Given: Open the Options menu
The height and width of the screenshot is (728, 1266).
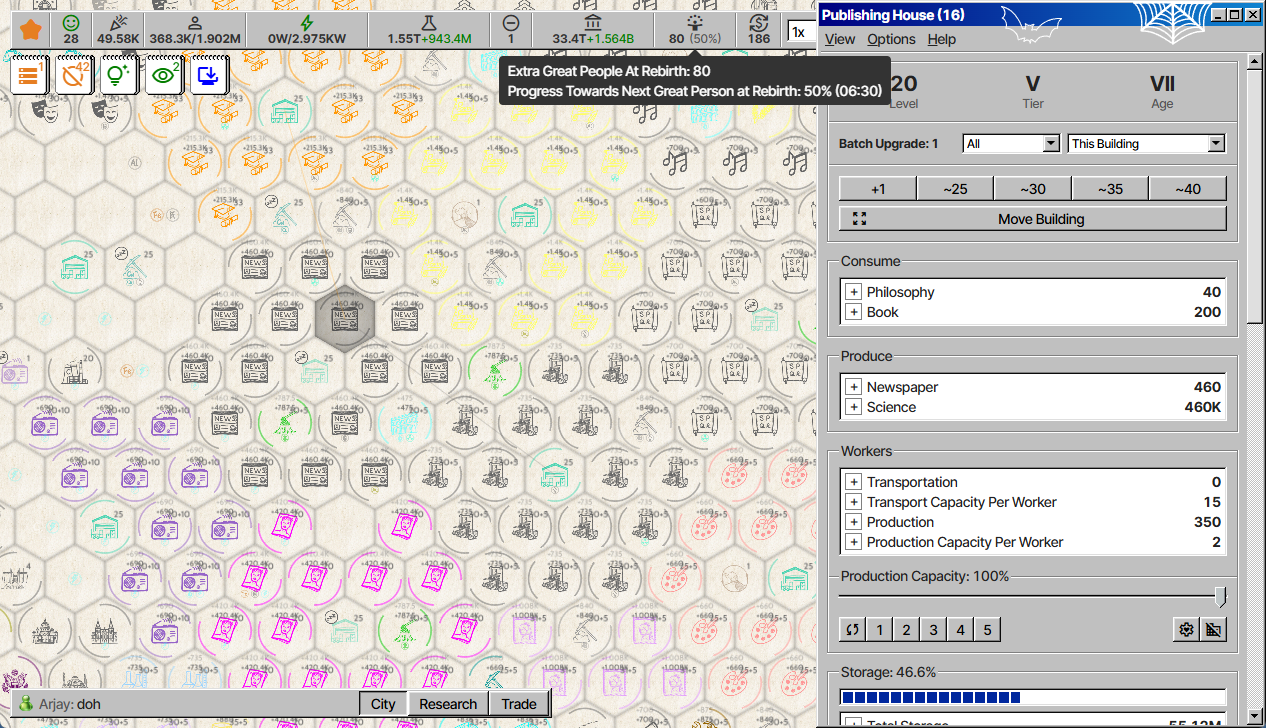Looking at the screenshot, I should pyautogui.click(x=891, y=39).
